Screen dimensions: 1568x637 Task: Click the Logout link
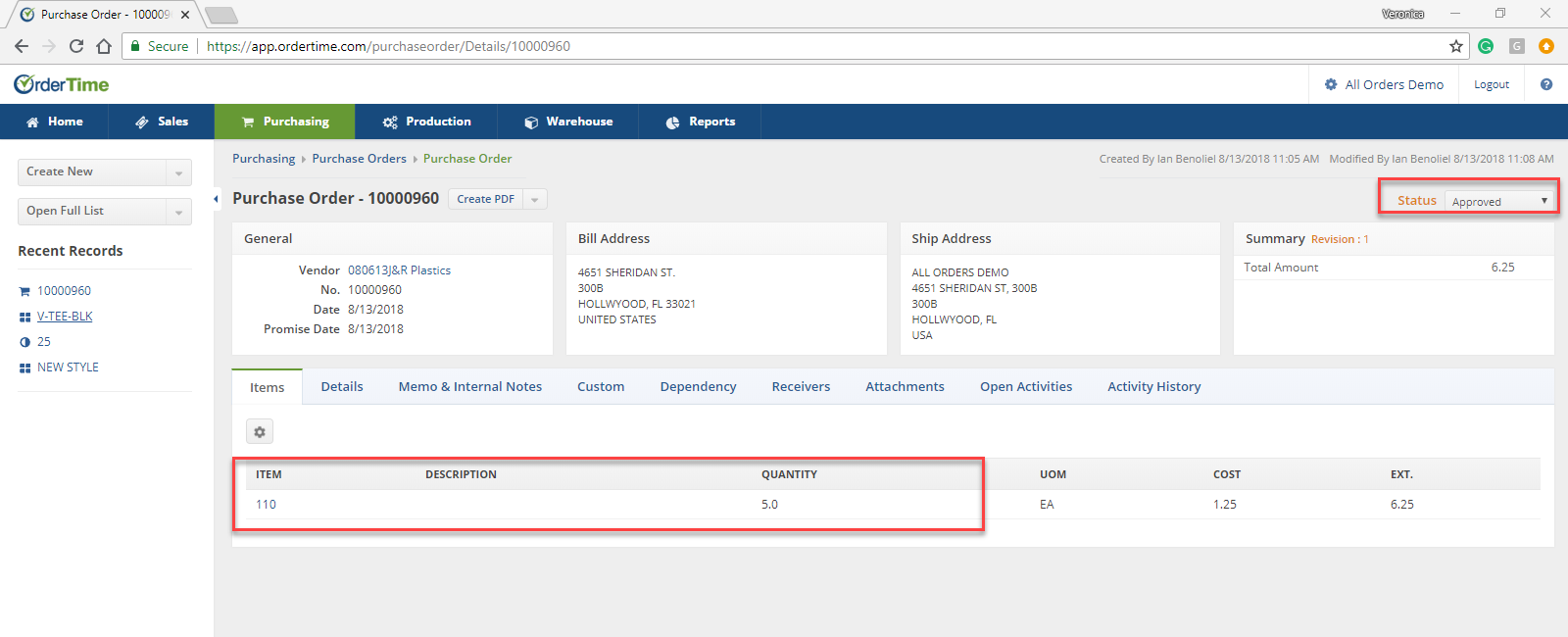point(1492,84)
